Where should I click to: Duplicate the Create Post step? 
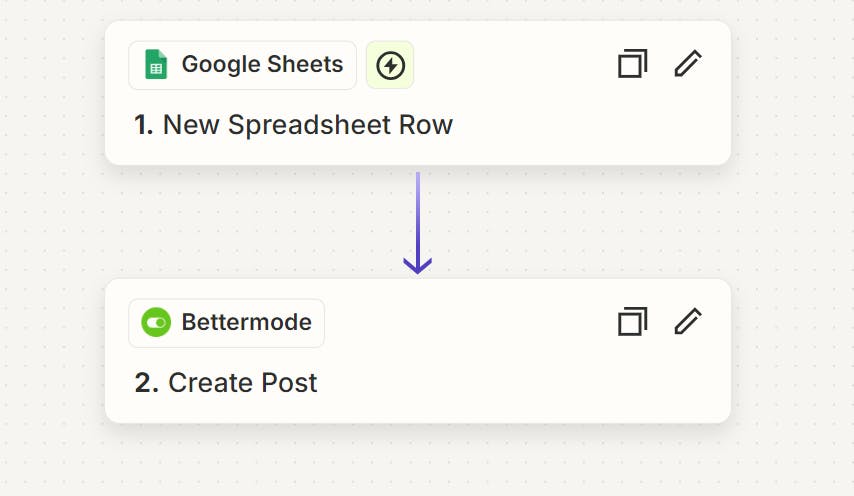click(632, 322)
